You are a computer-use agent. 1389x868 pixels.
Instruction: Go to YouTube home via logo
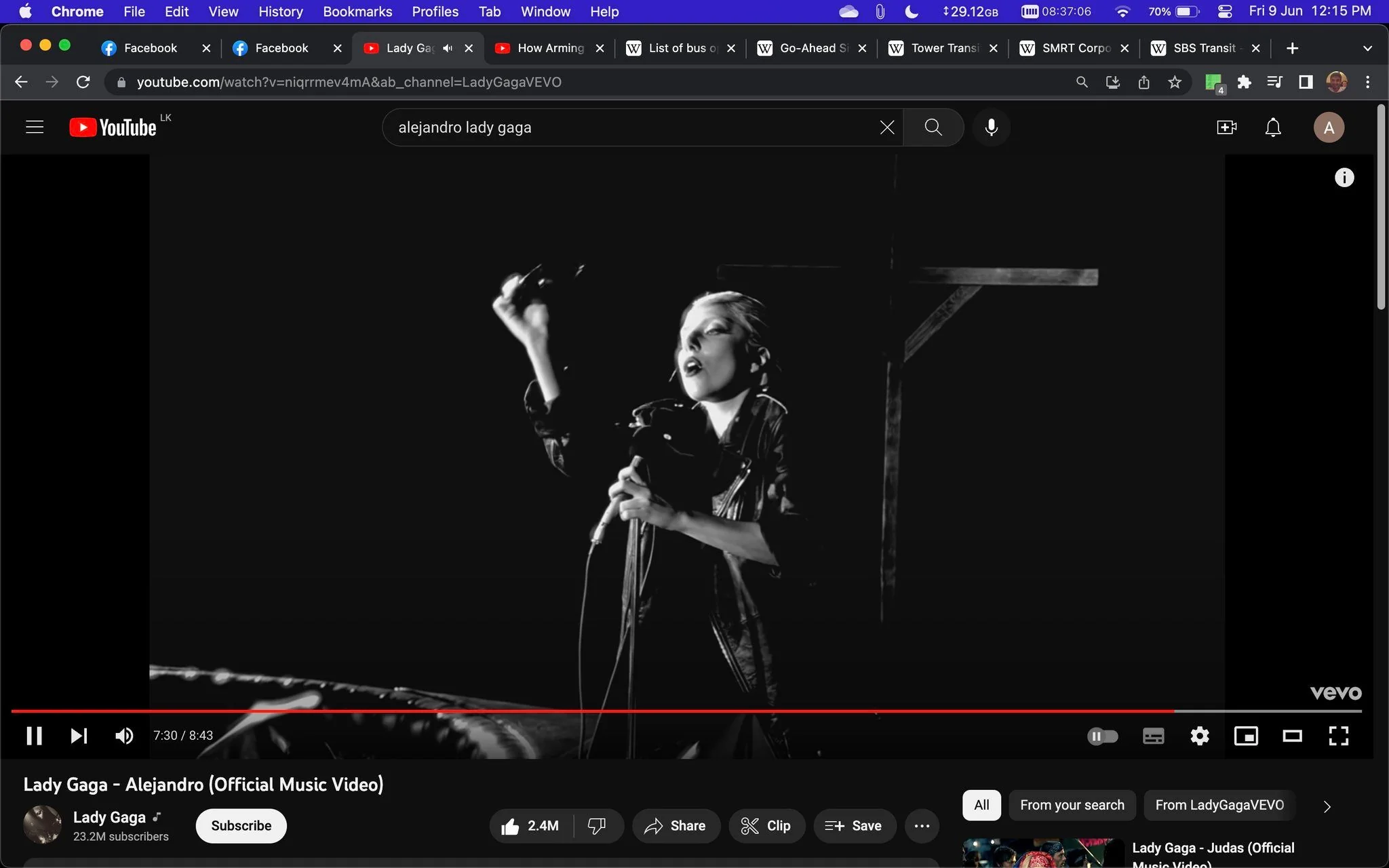point(113,127)
